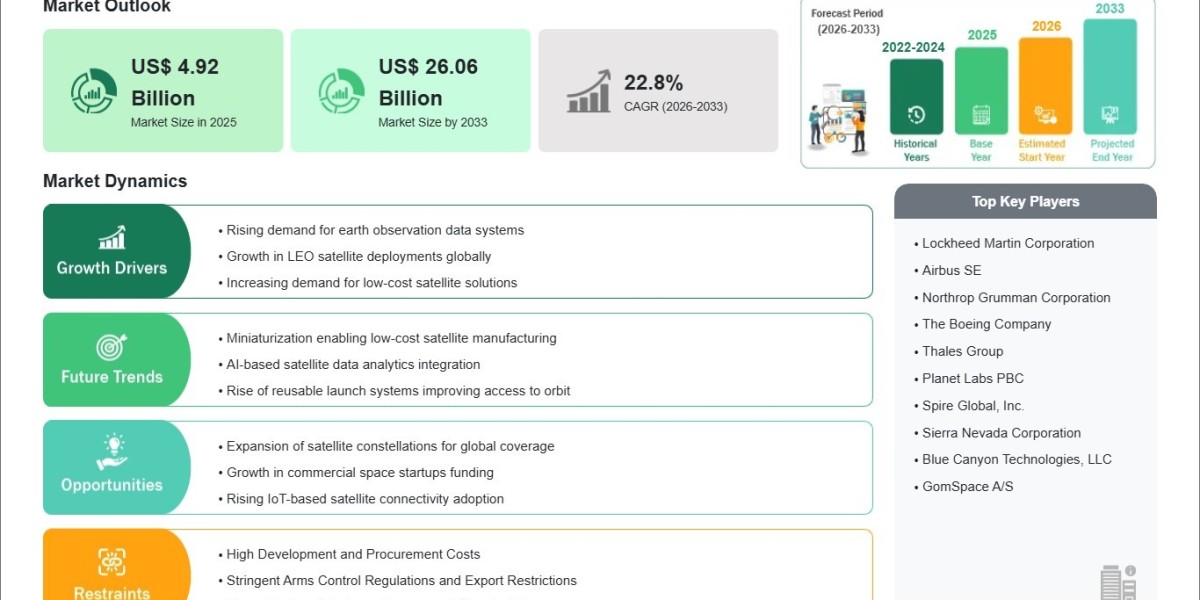Click the 2025 label above the green bar
Screen dimensions: 1200x600
pos(982,35)
